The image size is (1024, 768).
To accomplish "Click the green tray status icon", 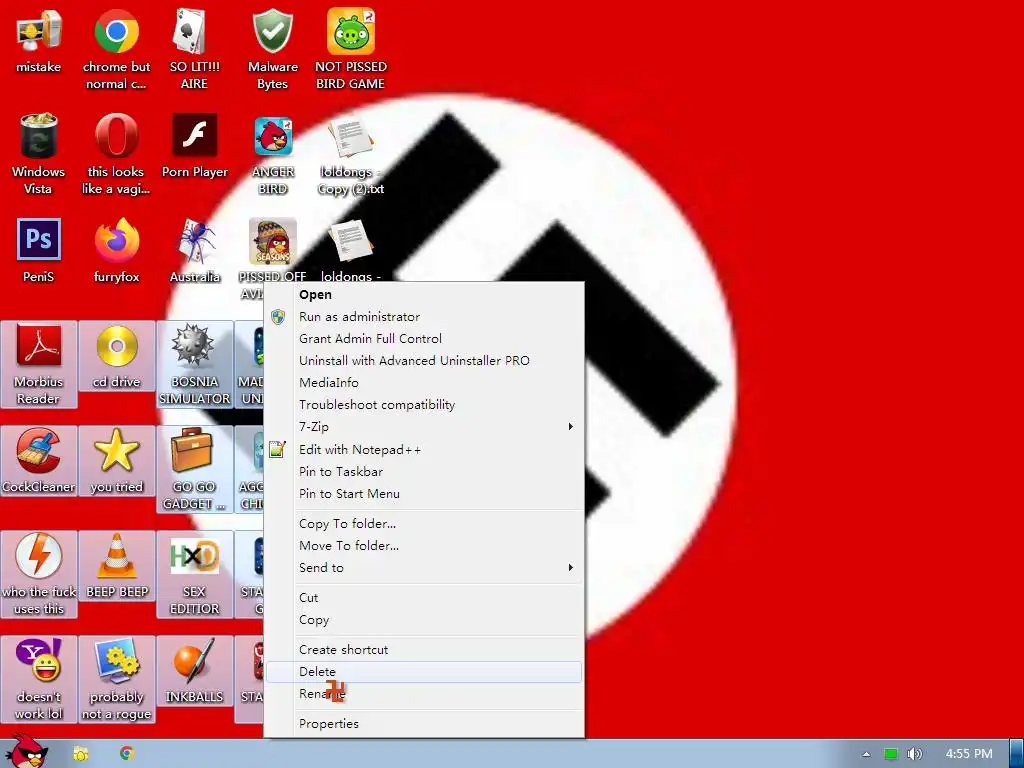I will coord(891,754).
